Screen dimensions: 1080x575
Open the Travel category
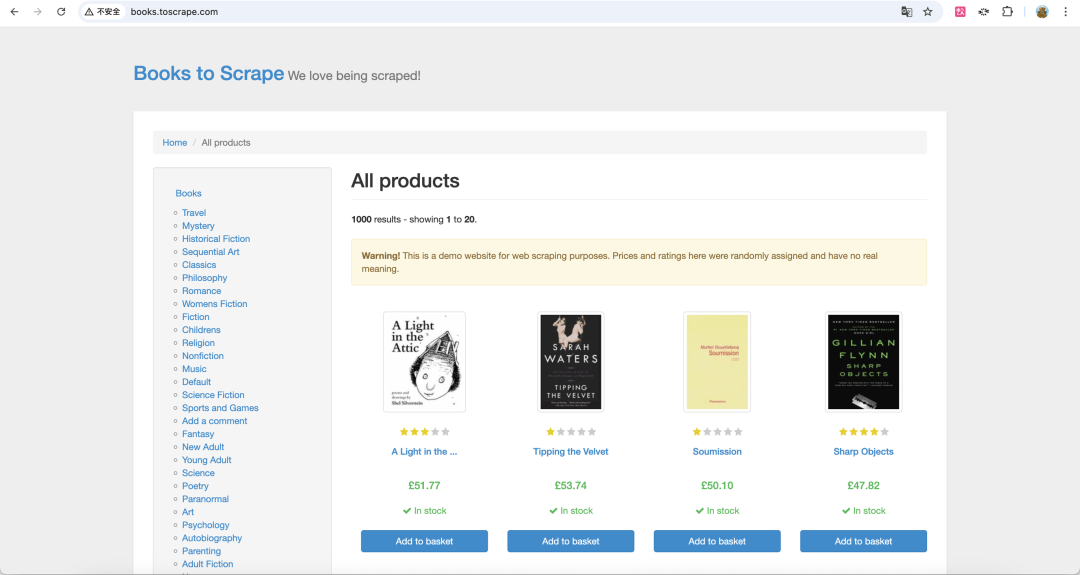194,213
